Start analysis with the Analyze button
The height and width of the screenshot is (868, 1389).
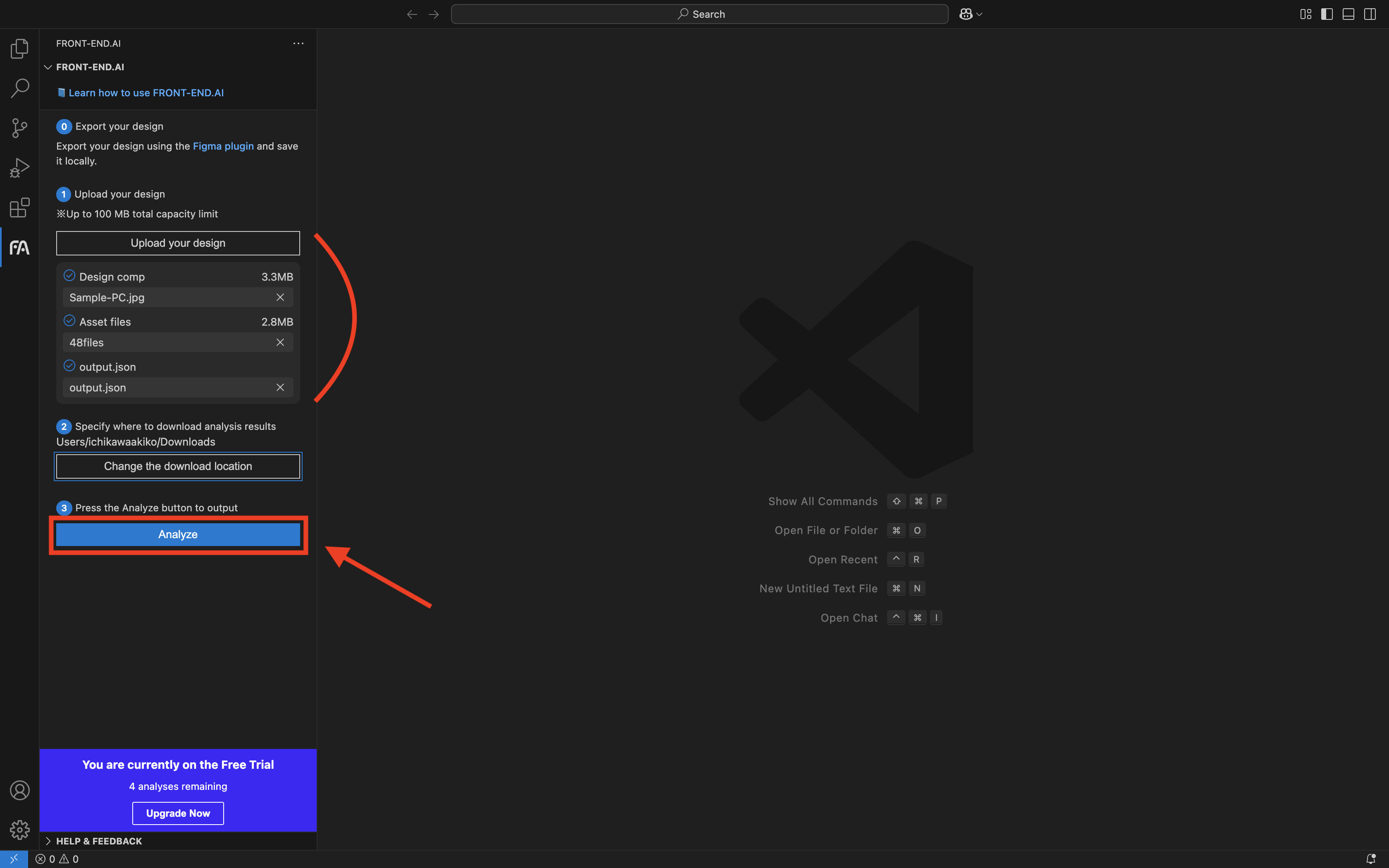tap(178, 534)
